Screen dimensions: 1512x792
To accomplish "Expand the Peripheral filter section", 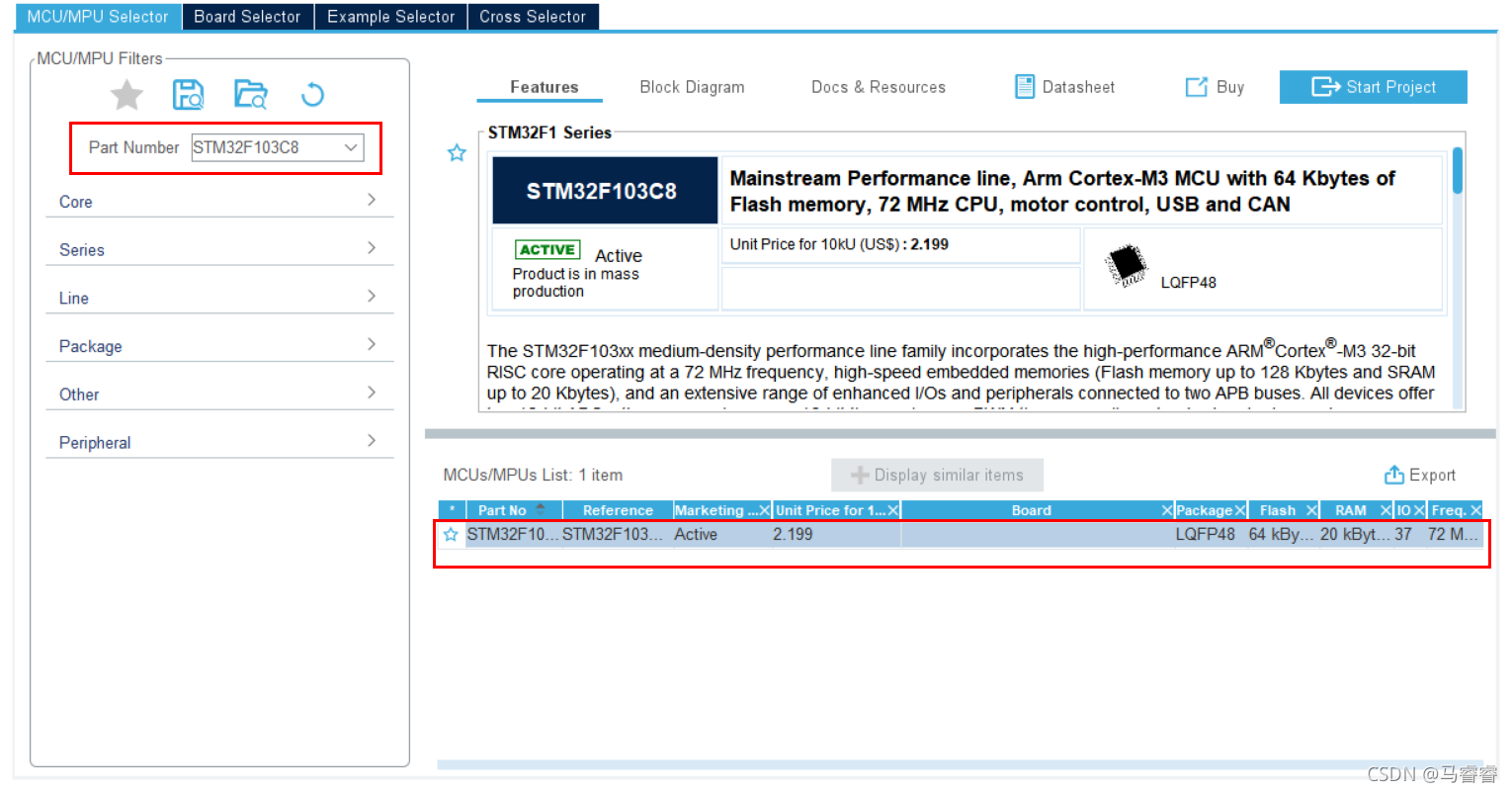I will (x=219, y=442).
